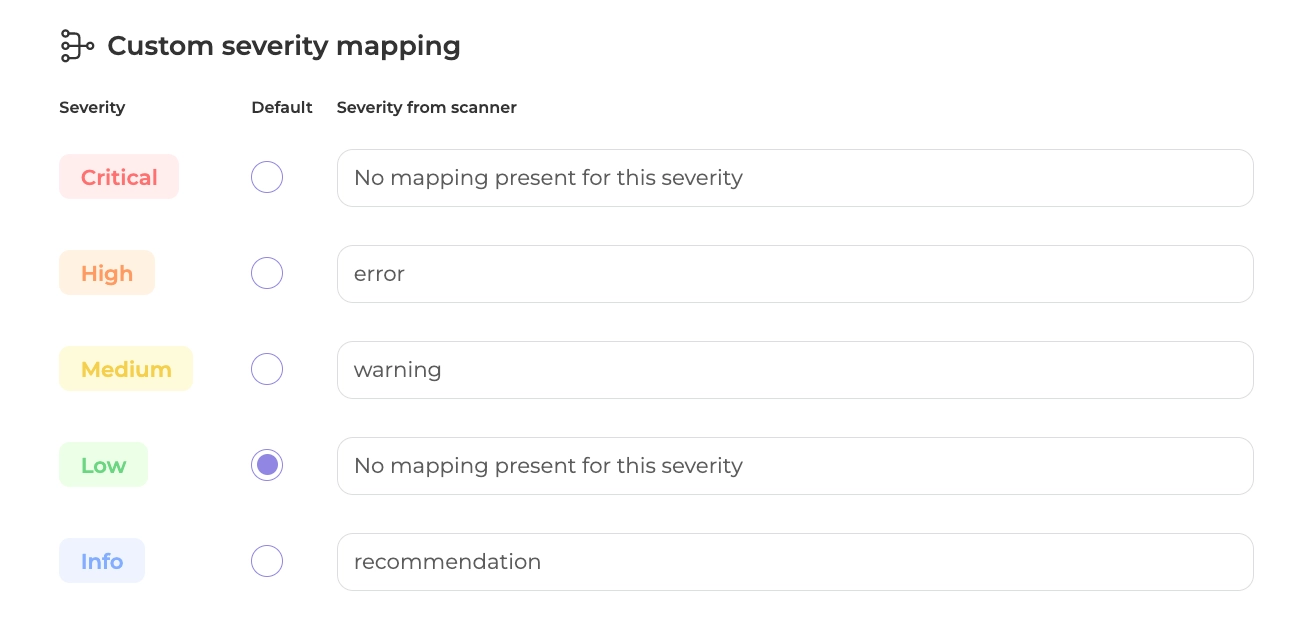Click the Default column header
The height and width of the screenshot is (632, 1308).
(x=282, y=108)
